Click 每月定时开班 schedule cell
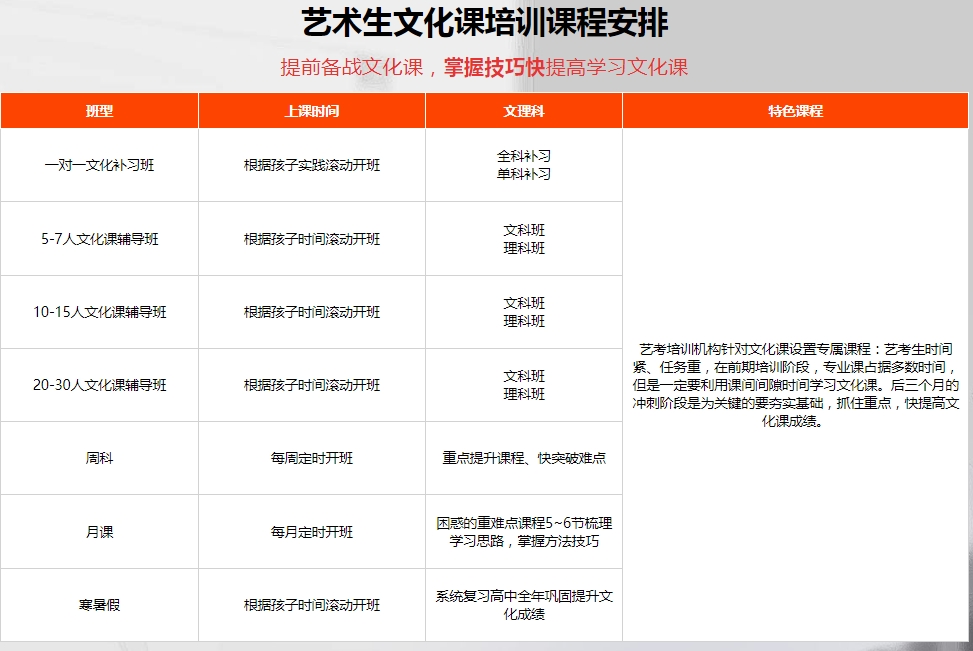This screenshot has width=973, height=651. (311, 531)
